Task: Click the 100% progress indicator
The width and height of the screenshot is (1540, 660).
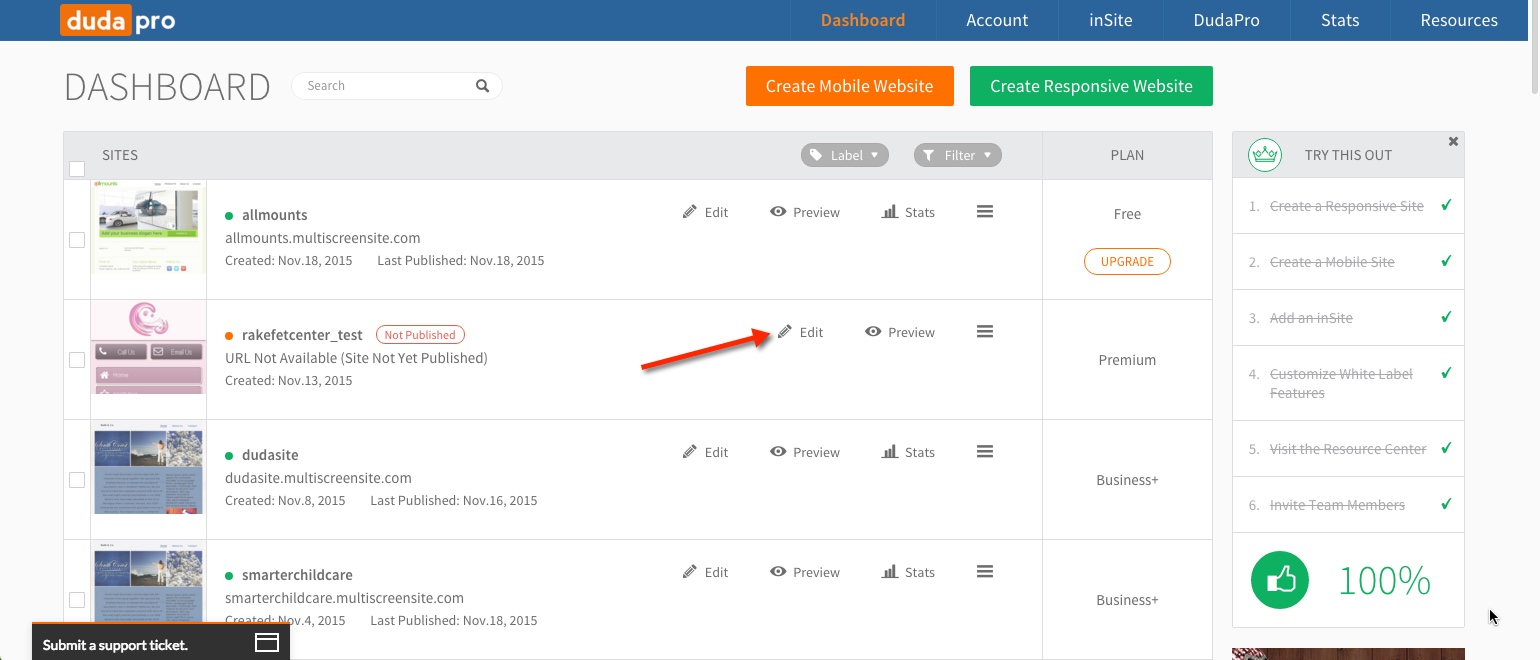Action: [x=1385, y=581]
